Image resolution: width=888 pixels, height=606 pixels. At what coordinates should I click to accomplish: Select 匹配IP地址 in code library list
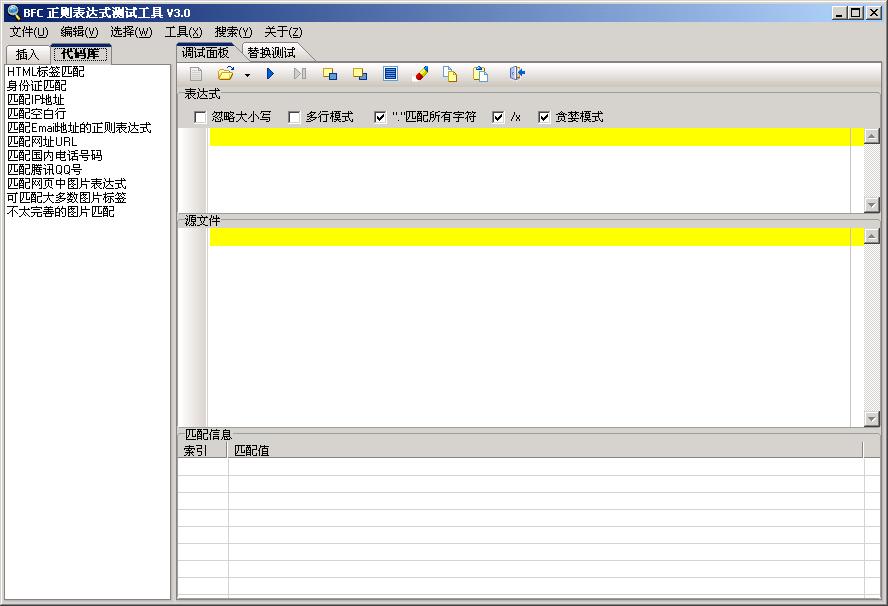[x=36, y=100]
